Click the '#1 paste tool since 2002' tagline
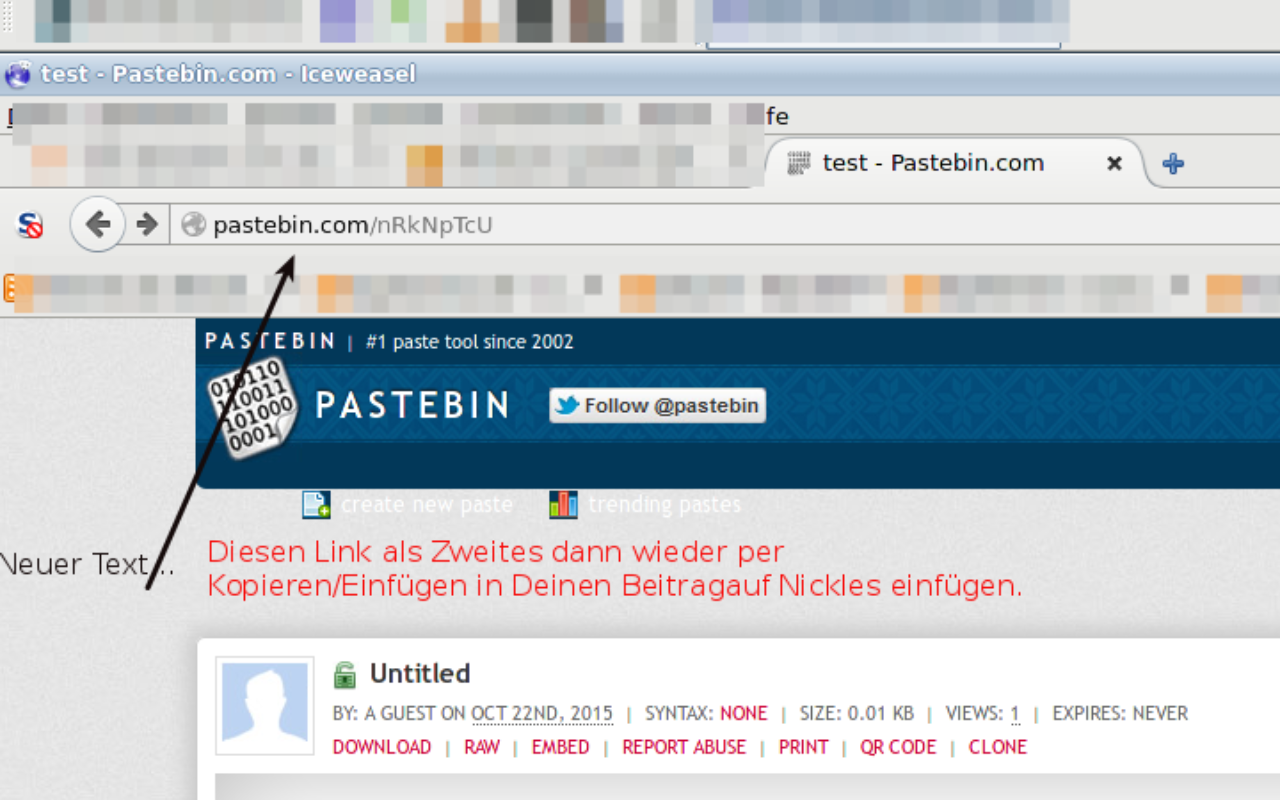 coord(470,342)
